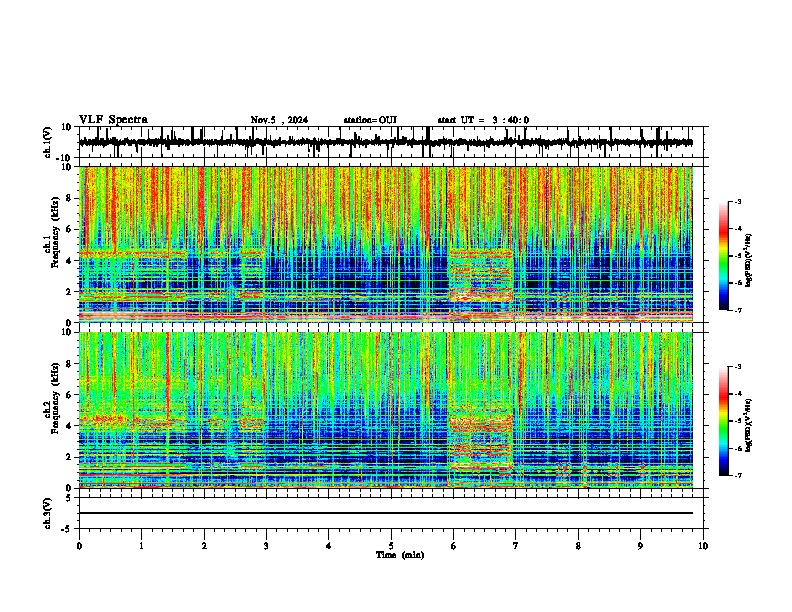
Task: Click the ch.1 'Frequency (kHz)' axis label
Action: click(x=55, y=232)
